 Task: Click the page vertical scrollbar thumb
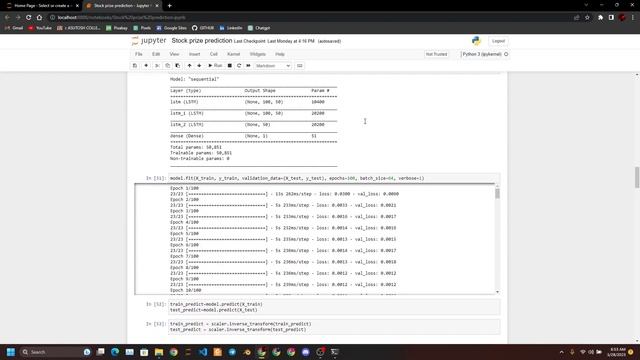point(637,178)
